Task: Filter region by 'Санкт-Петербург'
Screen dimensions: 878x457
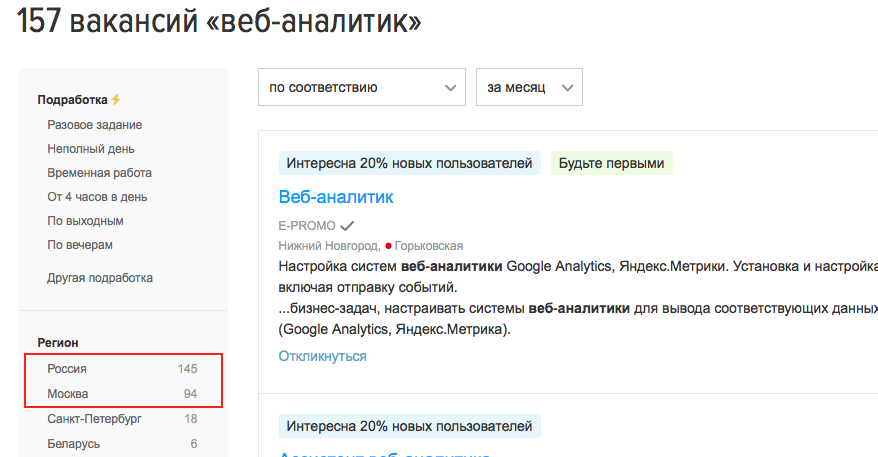Action: [94, 419]
